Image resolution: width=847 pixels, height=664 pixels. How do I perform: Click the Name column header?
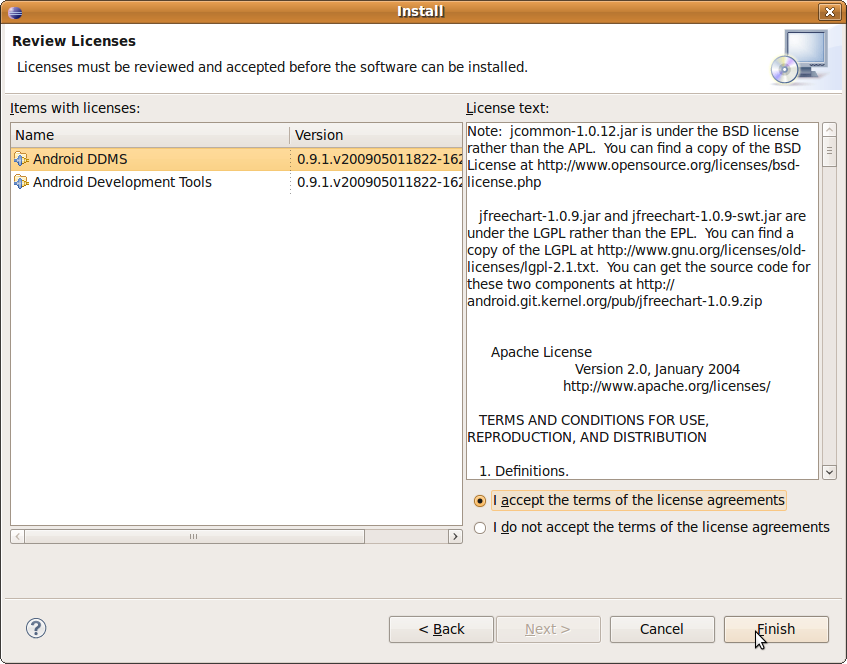(150, 135)
